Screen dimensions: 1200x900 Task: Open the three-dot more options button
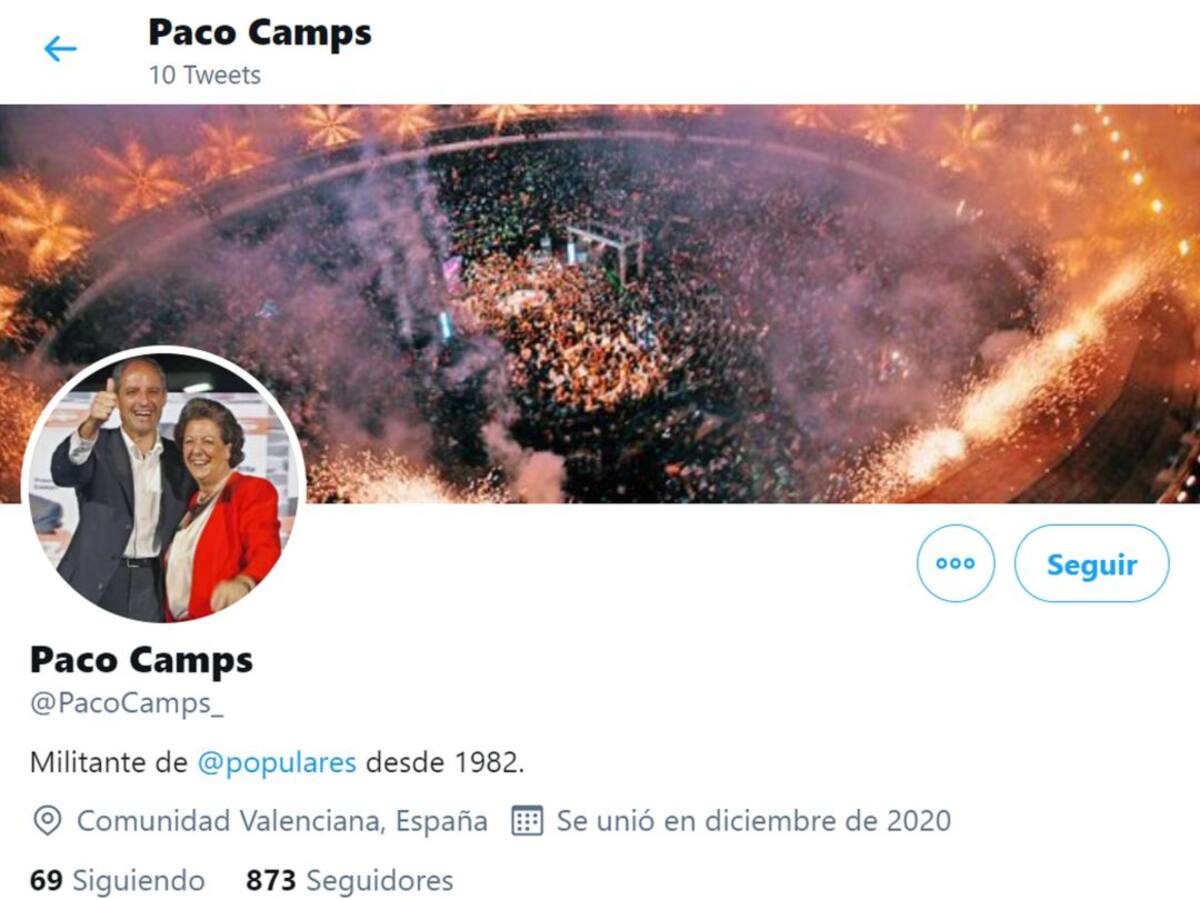click(x=955, y=563)
